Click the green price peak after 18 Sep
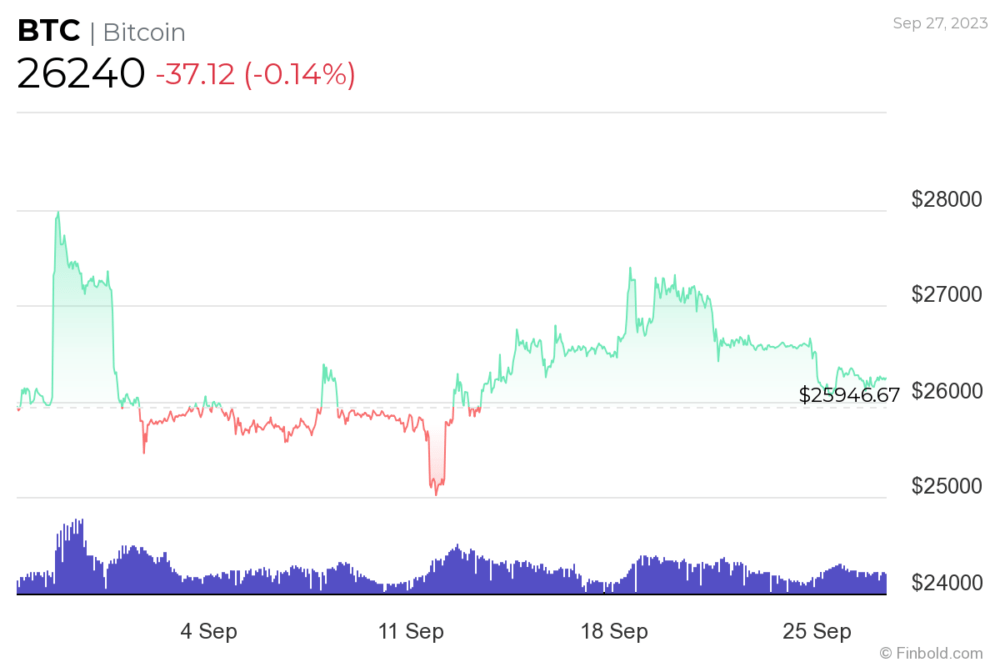 click(x=630, y=270)
